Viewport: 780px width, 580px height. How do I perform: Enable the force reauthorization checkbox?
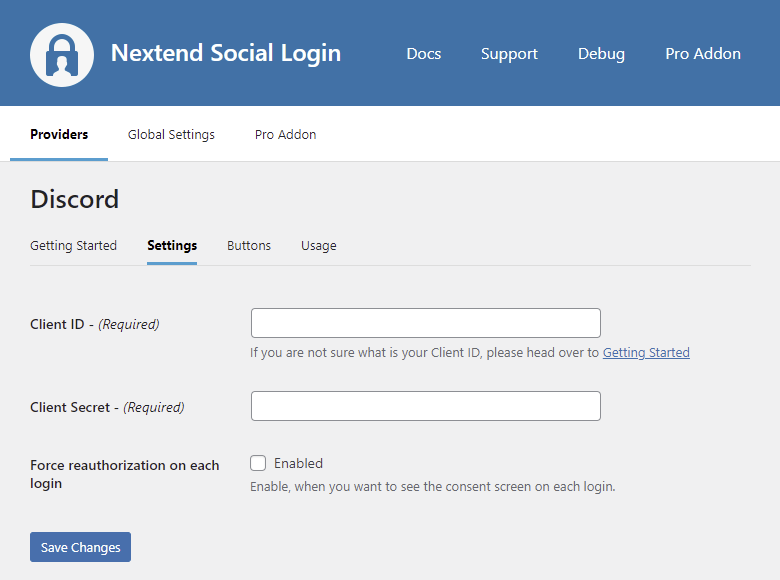258,463
